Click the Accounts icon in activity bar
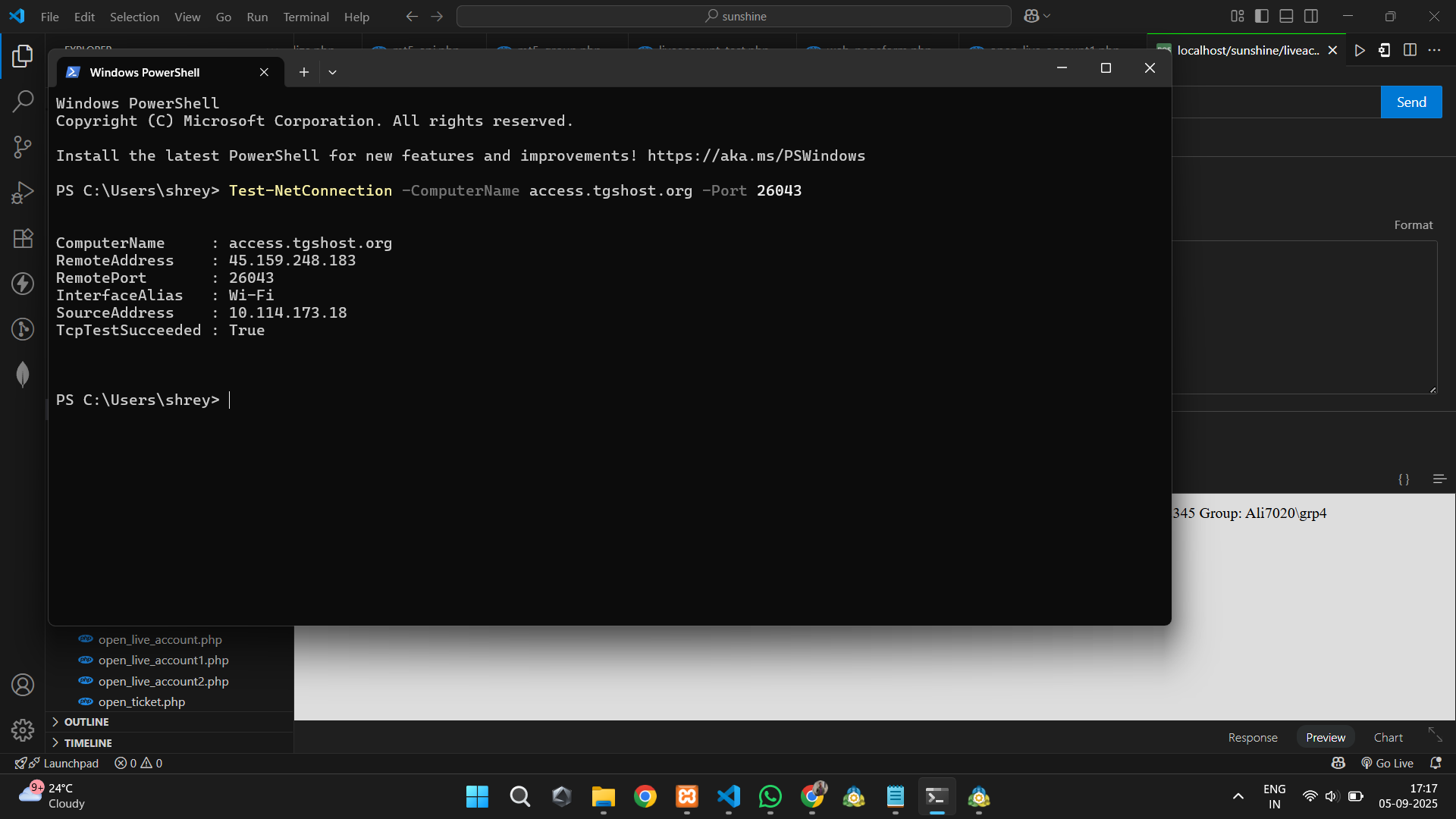Viewport: 1456px width, 819px height. click(23, 685)
